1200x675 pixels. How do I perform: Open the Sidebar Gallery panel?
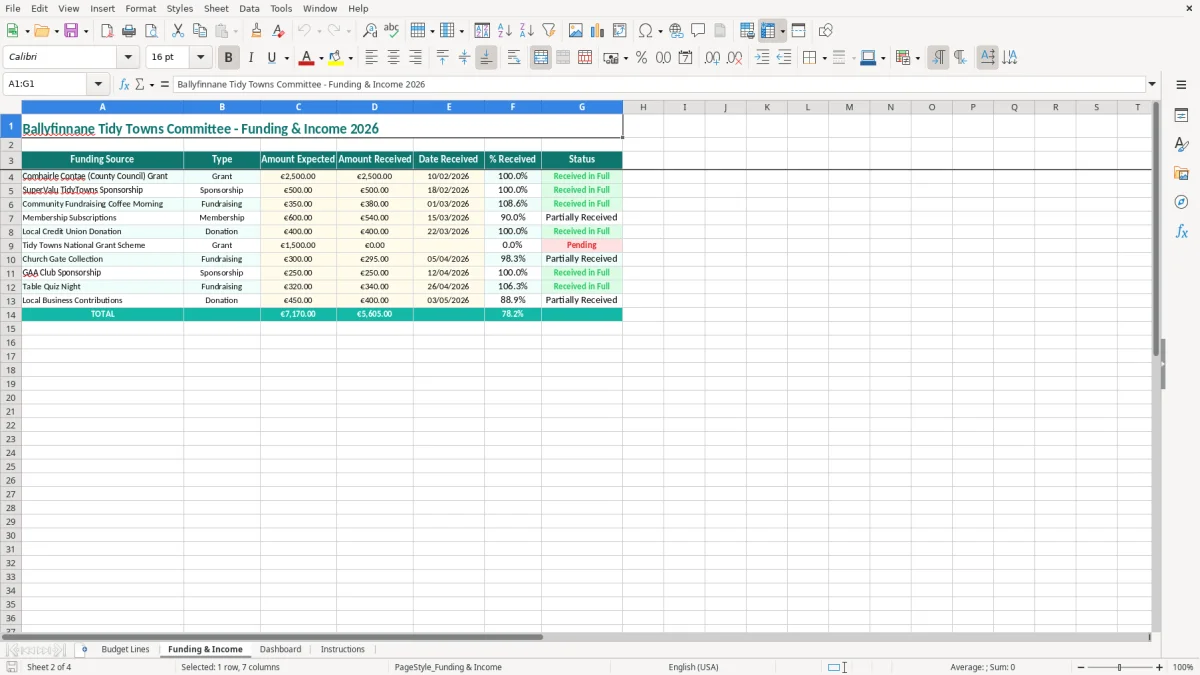tap(1181, 173)
